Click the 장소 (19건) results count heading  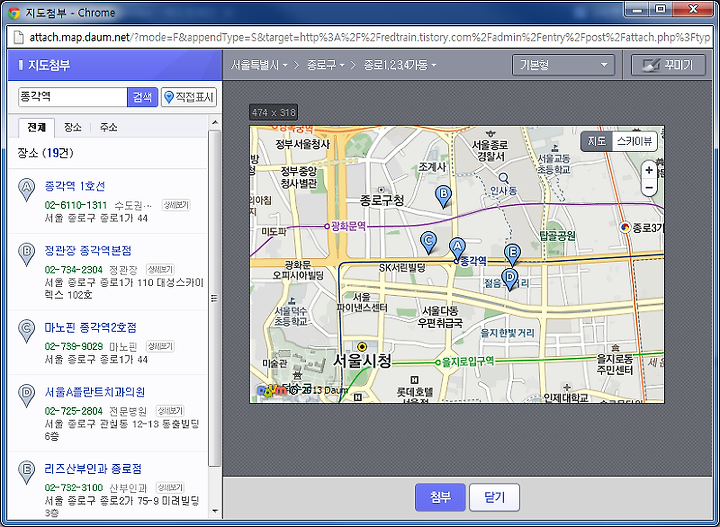[45, 153]
